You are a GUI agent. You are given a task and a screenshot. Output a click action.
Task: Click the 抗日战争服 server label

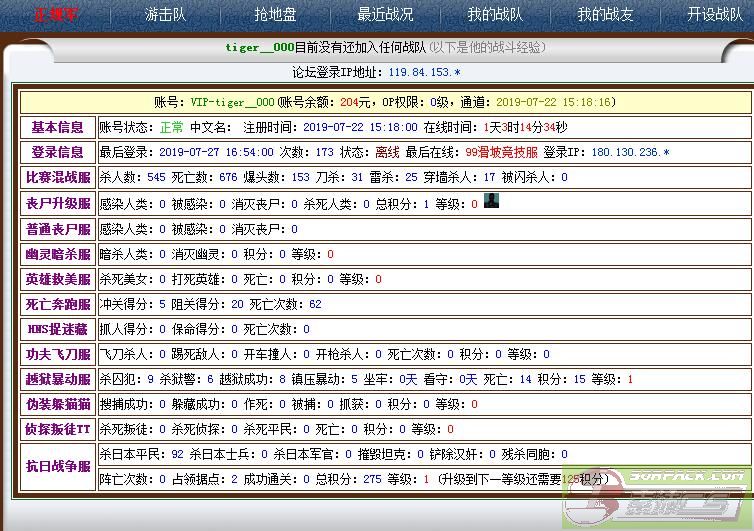tap(57, 466)
